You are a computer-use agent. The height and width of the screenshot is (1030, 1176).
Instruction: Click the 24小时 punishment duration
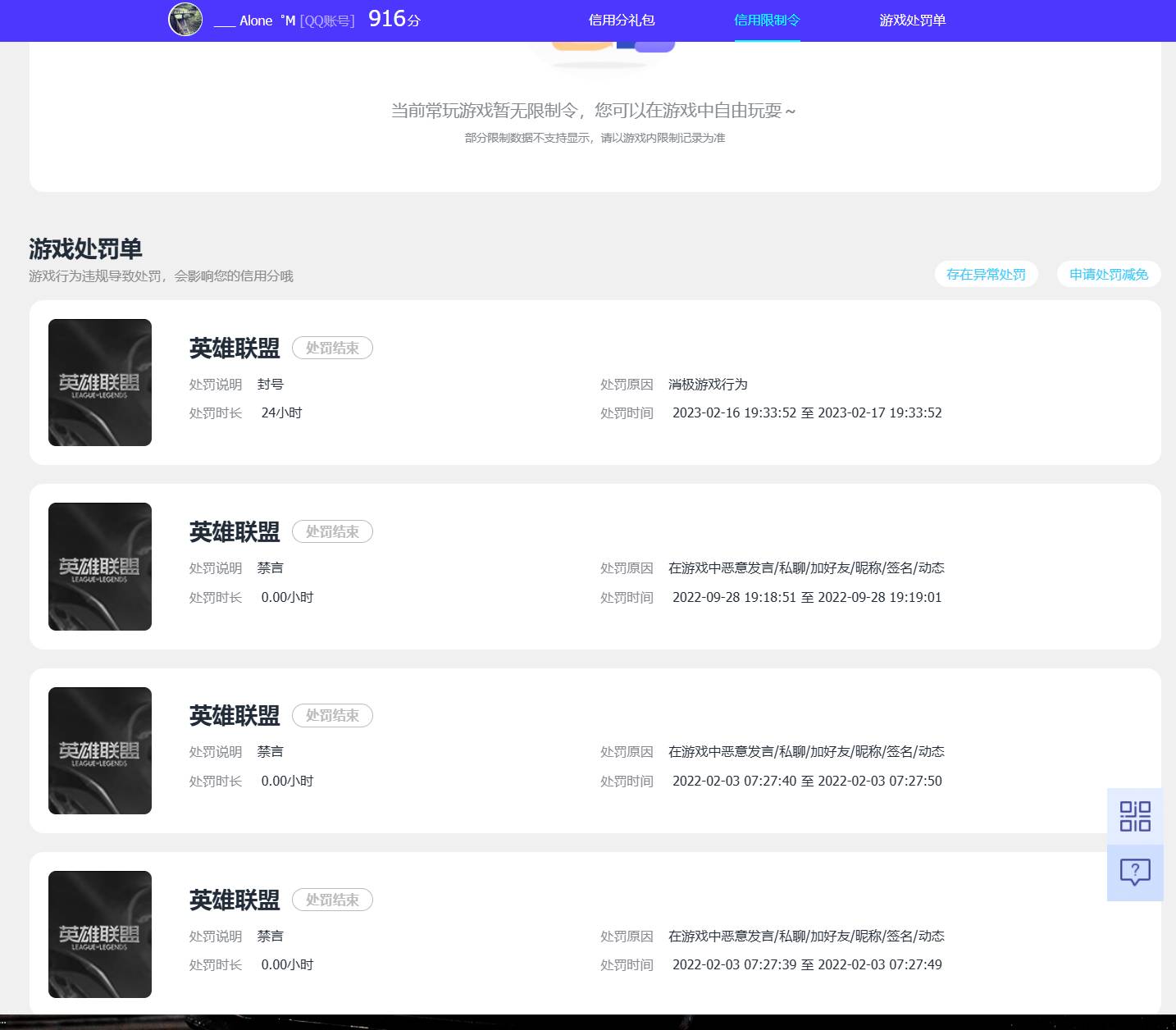coord(281,412)
